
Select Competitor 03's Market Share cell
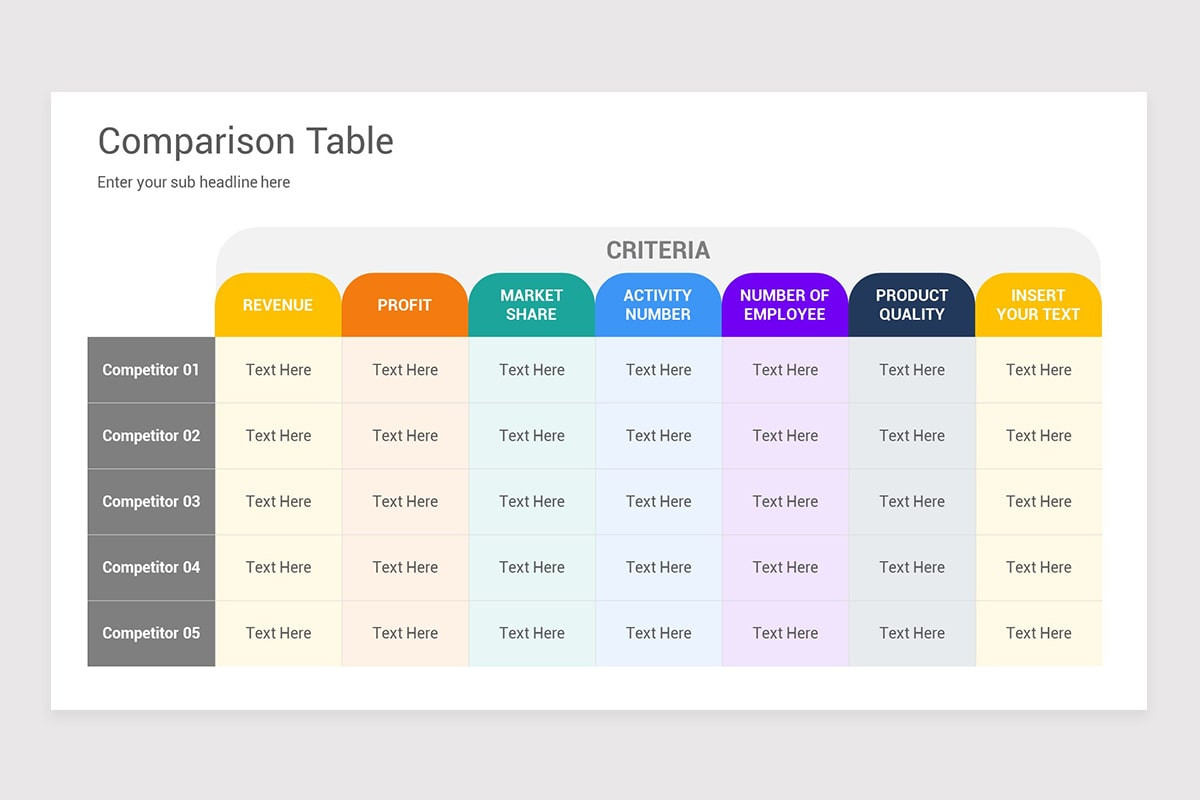pos(532,502)
